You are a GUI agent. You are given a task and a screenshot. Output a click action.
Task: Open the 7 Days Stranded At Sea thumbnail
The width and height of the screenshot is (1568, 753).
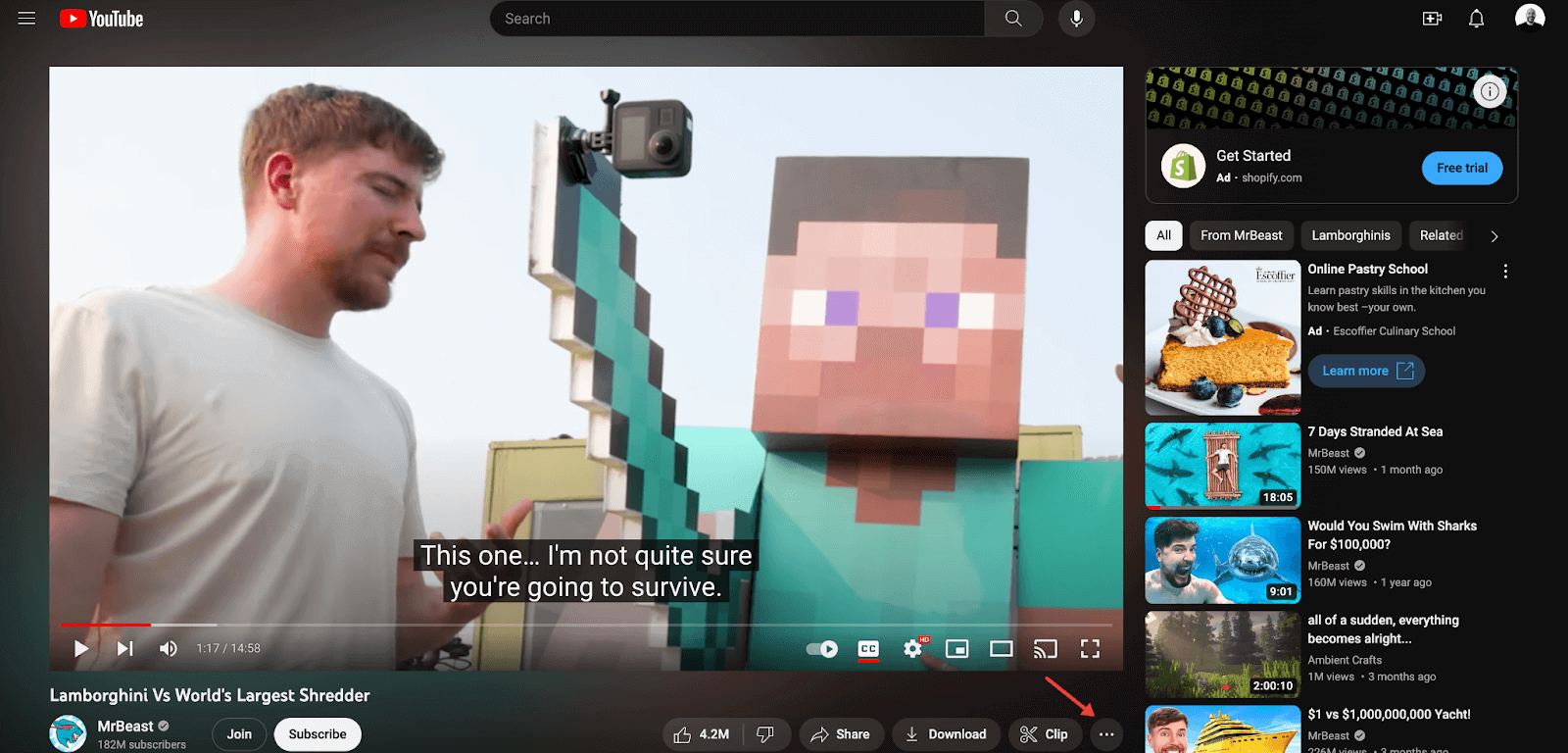[1223, 466]
